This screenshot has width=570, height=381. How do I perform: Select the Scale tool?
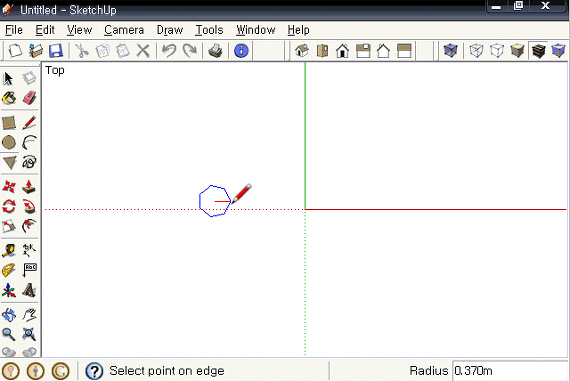(8, 226)
